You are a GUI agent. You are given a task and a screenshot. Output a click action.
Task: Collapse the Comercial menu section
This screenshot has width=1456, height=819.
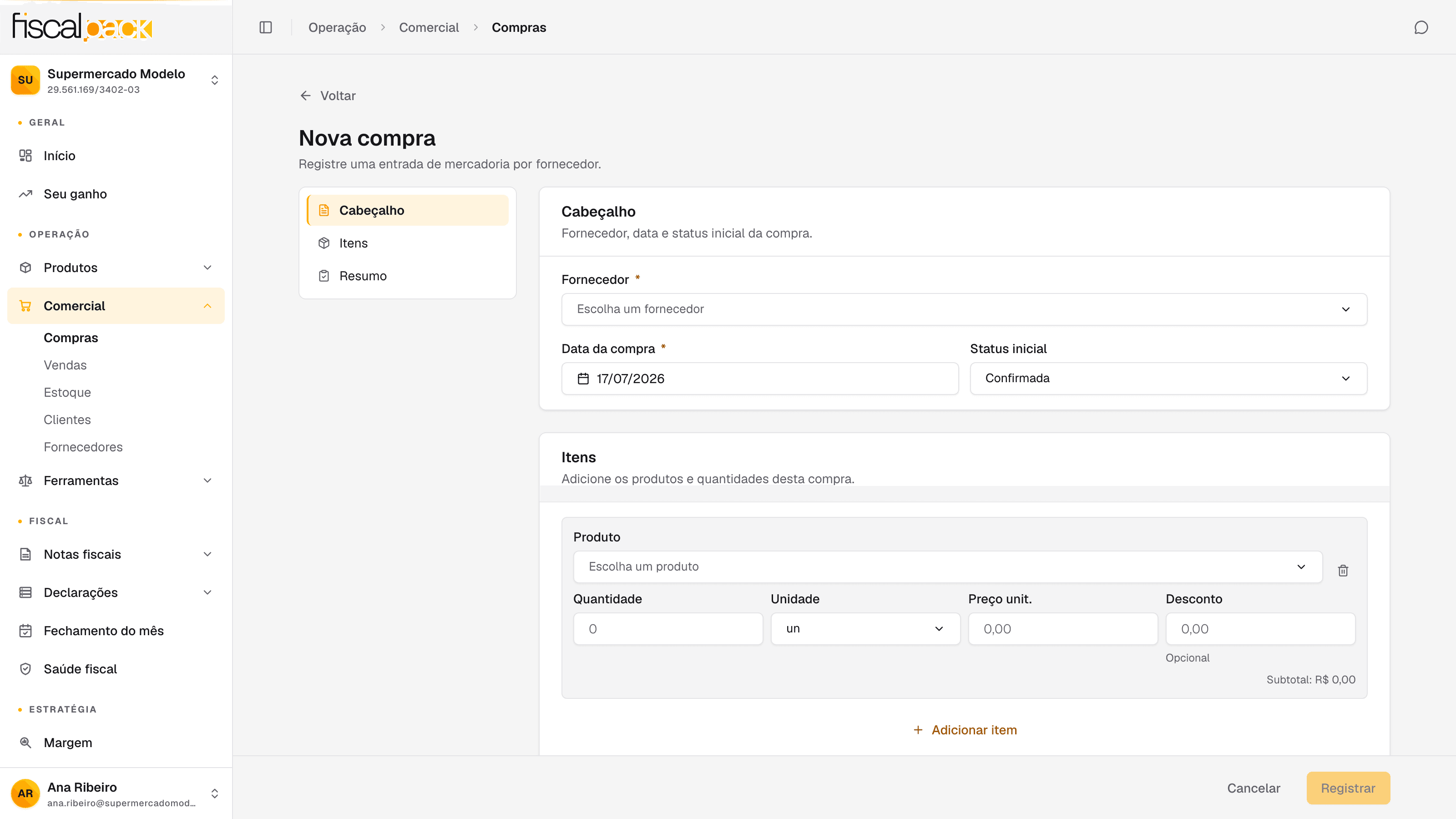[116, 306]
